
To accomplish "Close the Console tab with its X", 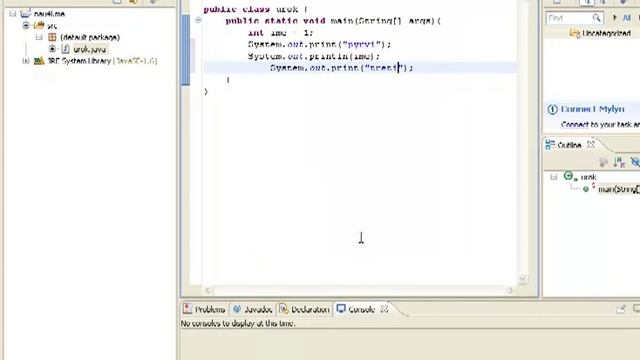I will (x=384, y=309).
